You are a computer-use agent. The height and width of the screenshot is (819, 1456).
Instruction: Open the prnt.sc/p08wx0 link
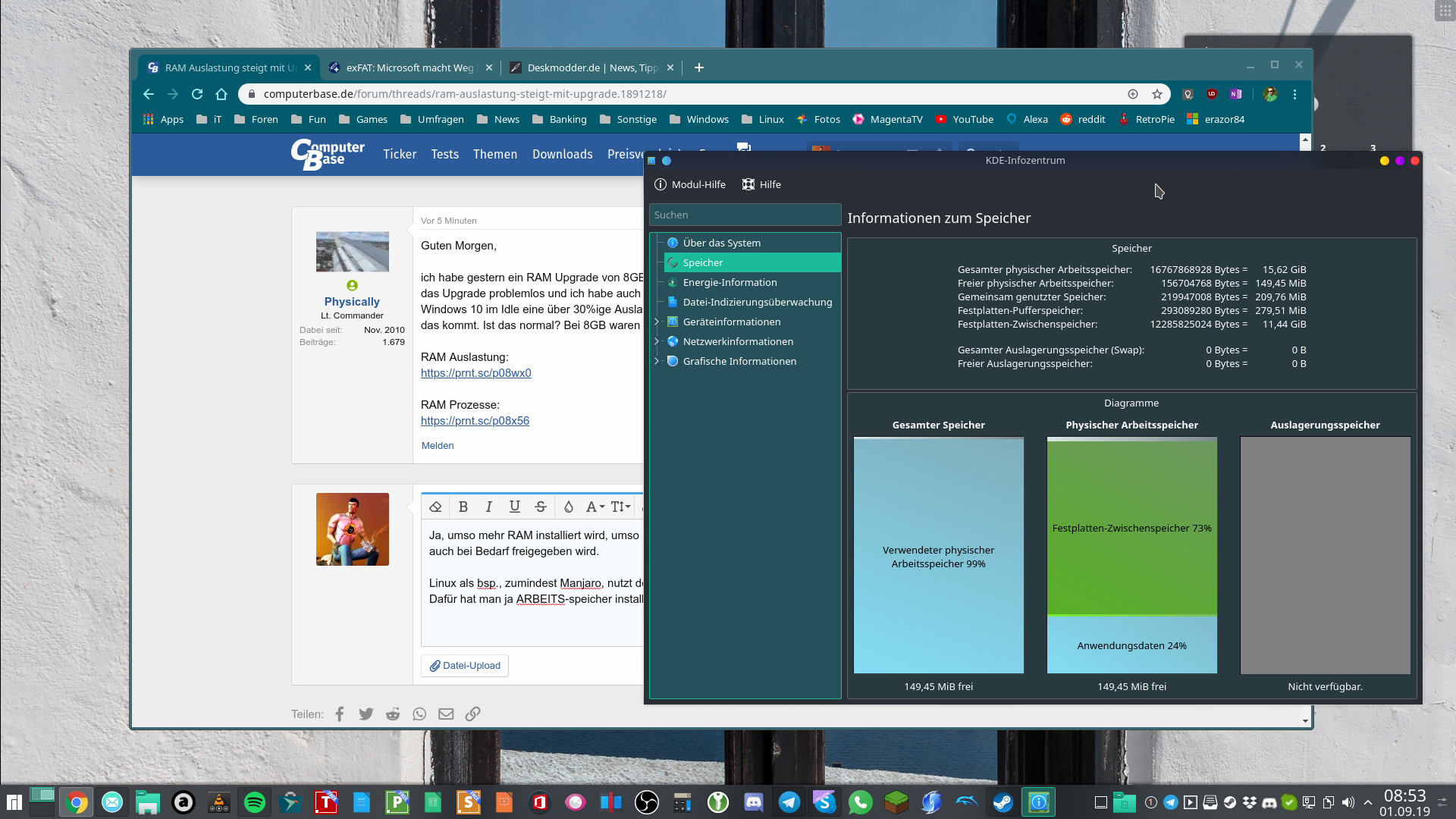475,373
